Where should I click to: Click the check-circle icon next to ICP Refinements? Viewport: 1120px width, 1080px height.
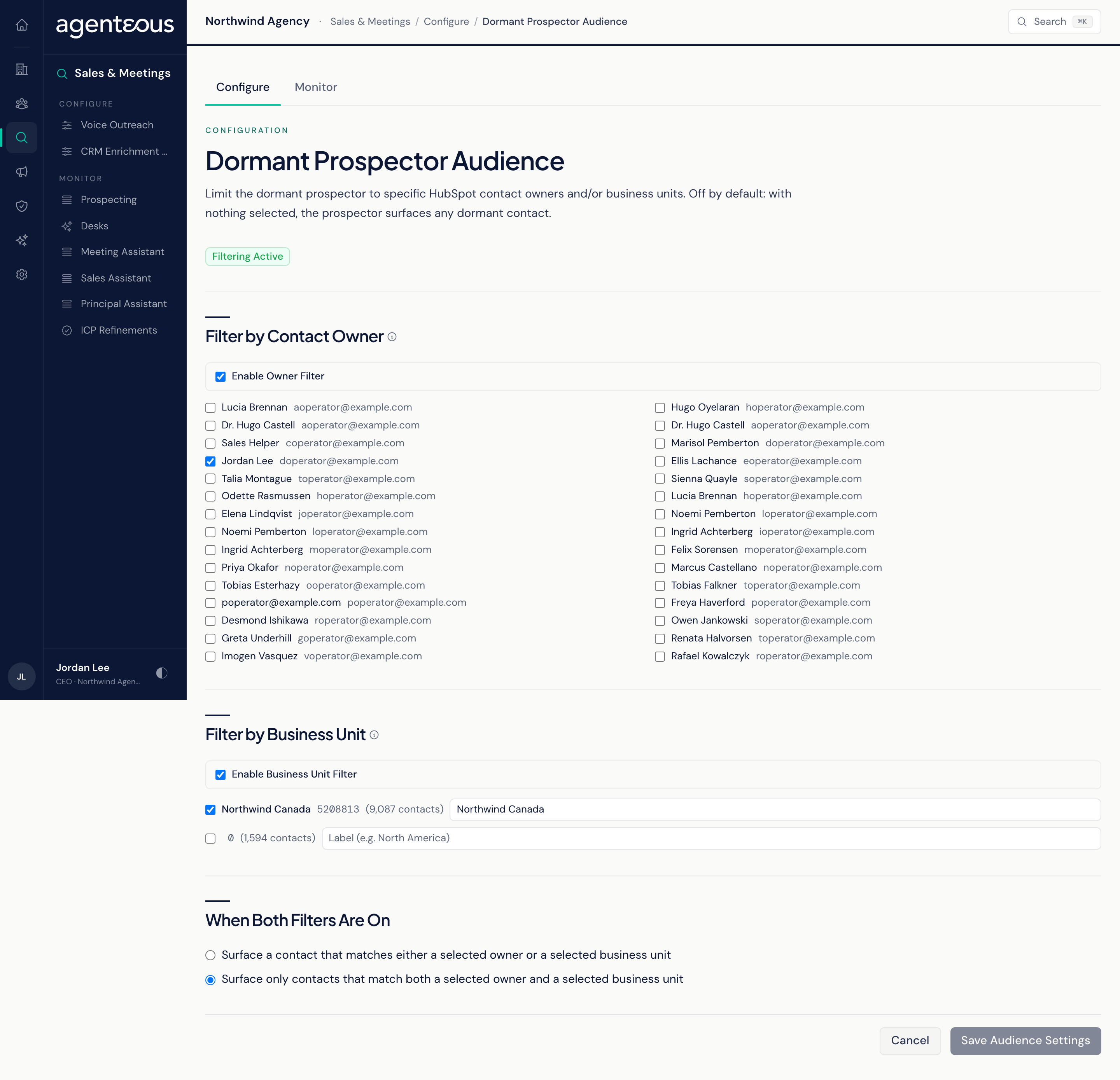[67, 331]
